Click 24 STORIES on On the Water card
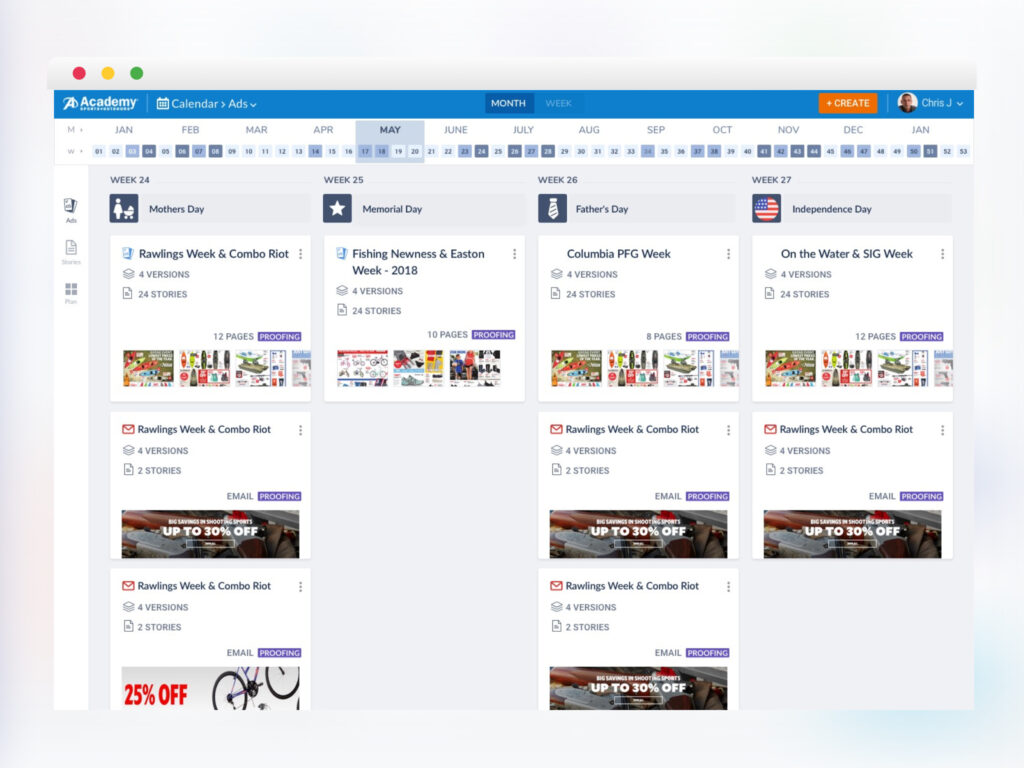1024x768 pixels. tap(805, 294)
